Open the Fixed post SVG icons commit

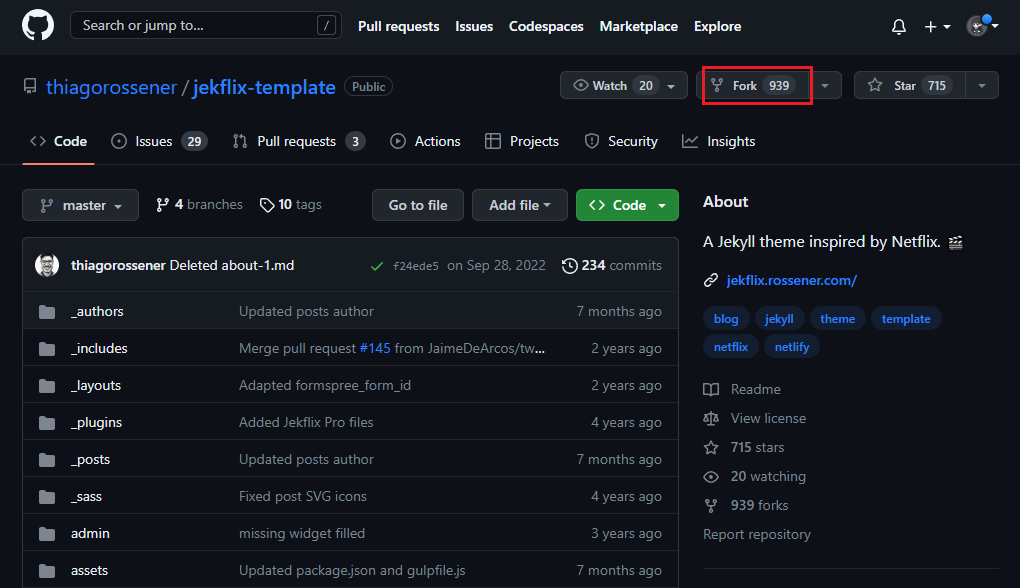click(302, 497)
